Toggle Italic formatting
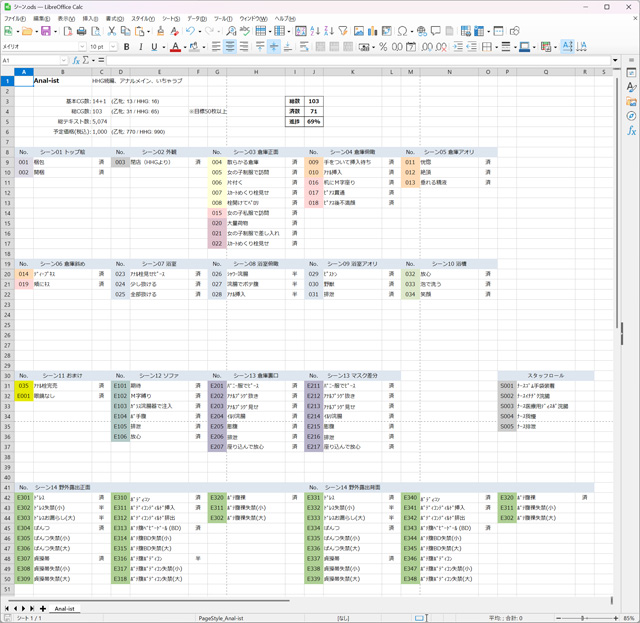Image resolution: width=640 pixels, height=623 pixels. pos(141,47)
